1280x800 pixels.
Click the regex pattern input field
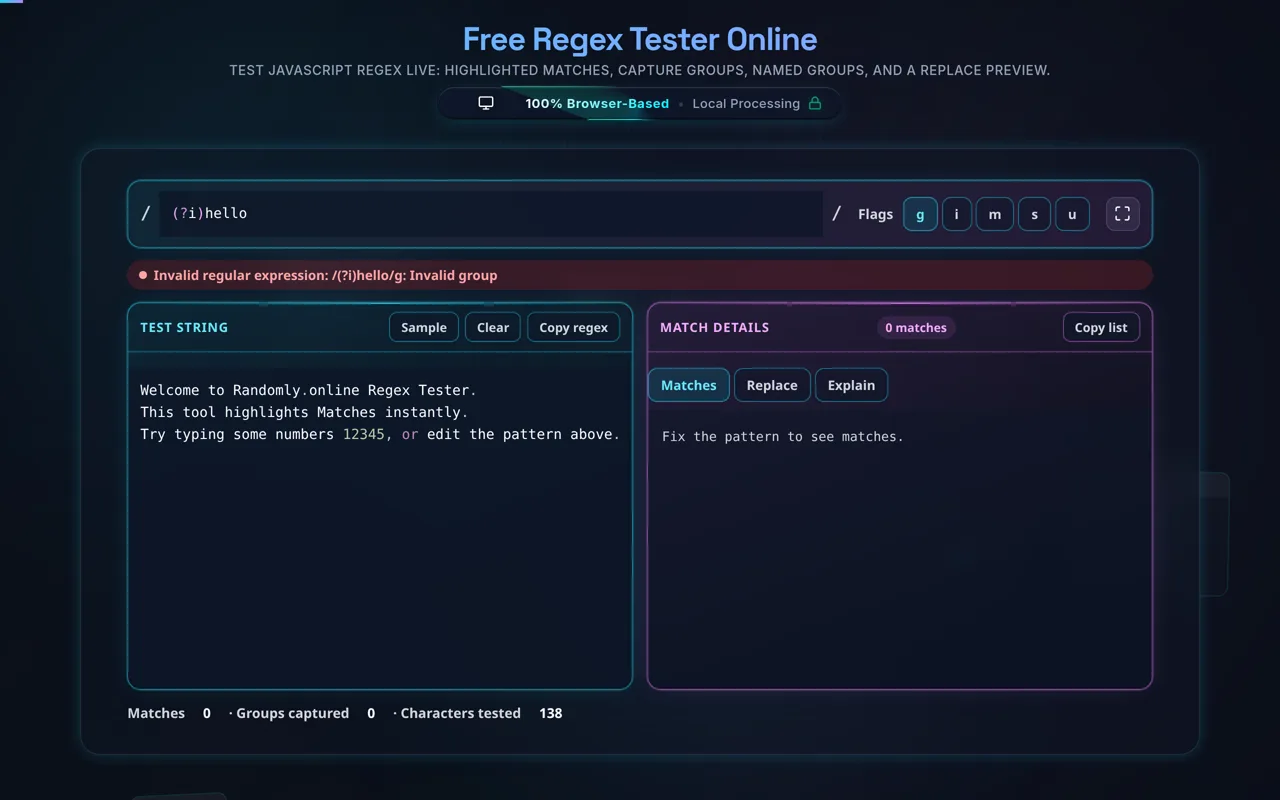491,214
